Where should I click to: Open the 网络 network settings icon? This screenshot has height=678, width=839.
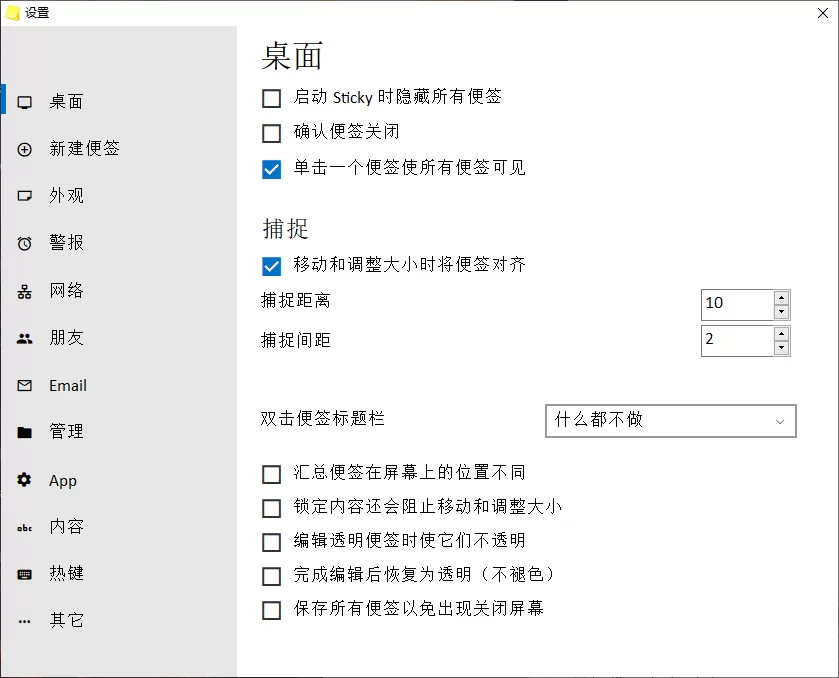(x=24, y=290)
